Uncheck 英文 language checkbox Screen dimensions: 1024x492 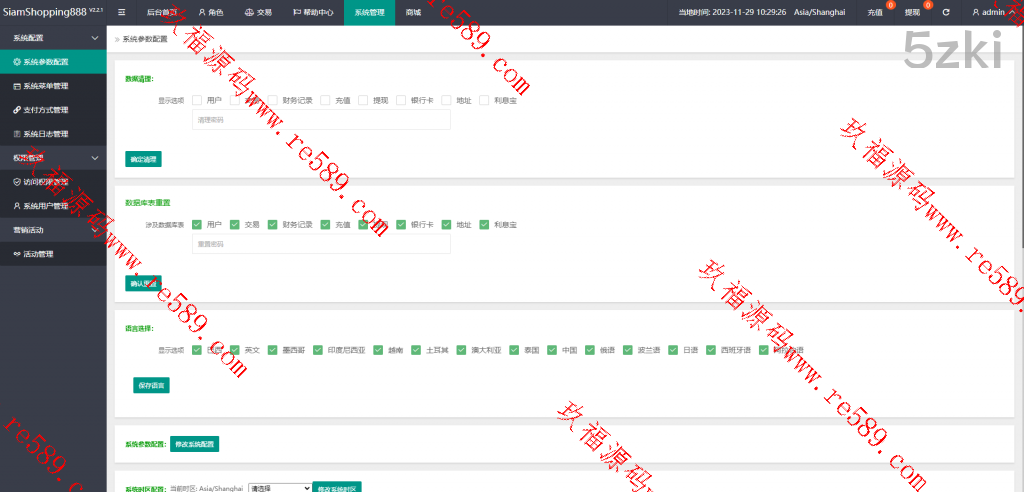235,350
